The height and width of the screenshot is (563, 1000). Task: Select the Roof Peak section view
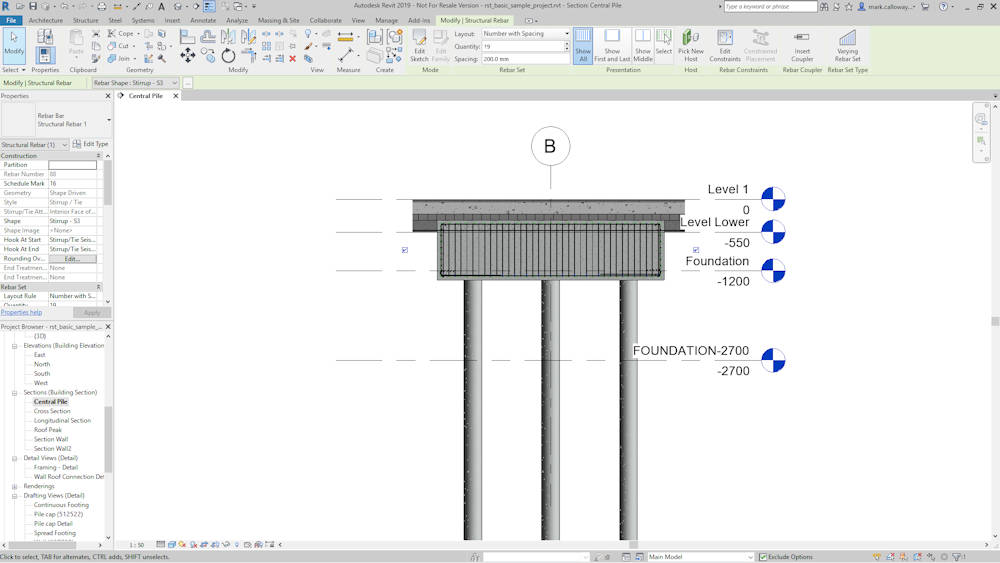tap(47, 430)
